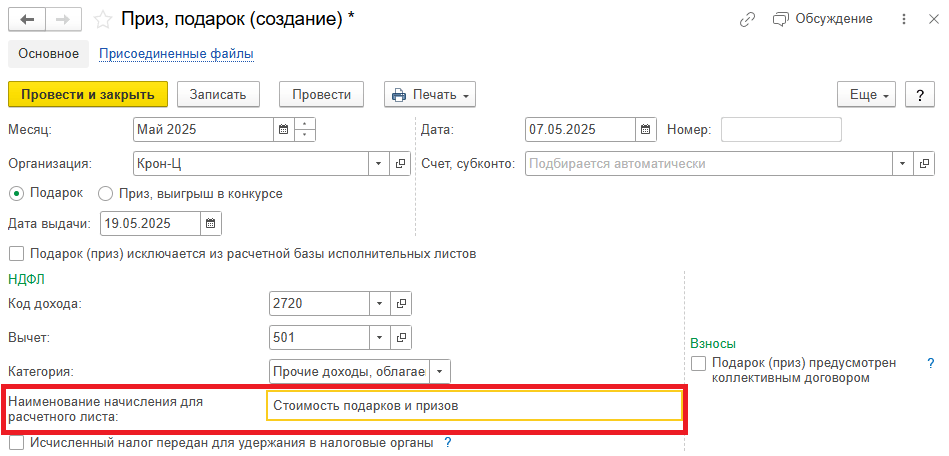This screenshot has width=949, height=456.
Task: Toggle Подарок предусмотрен коллективным договором checkbox
Action: tap(698, 363)
